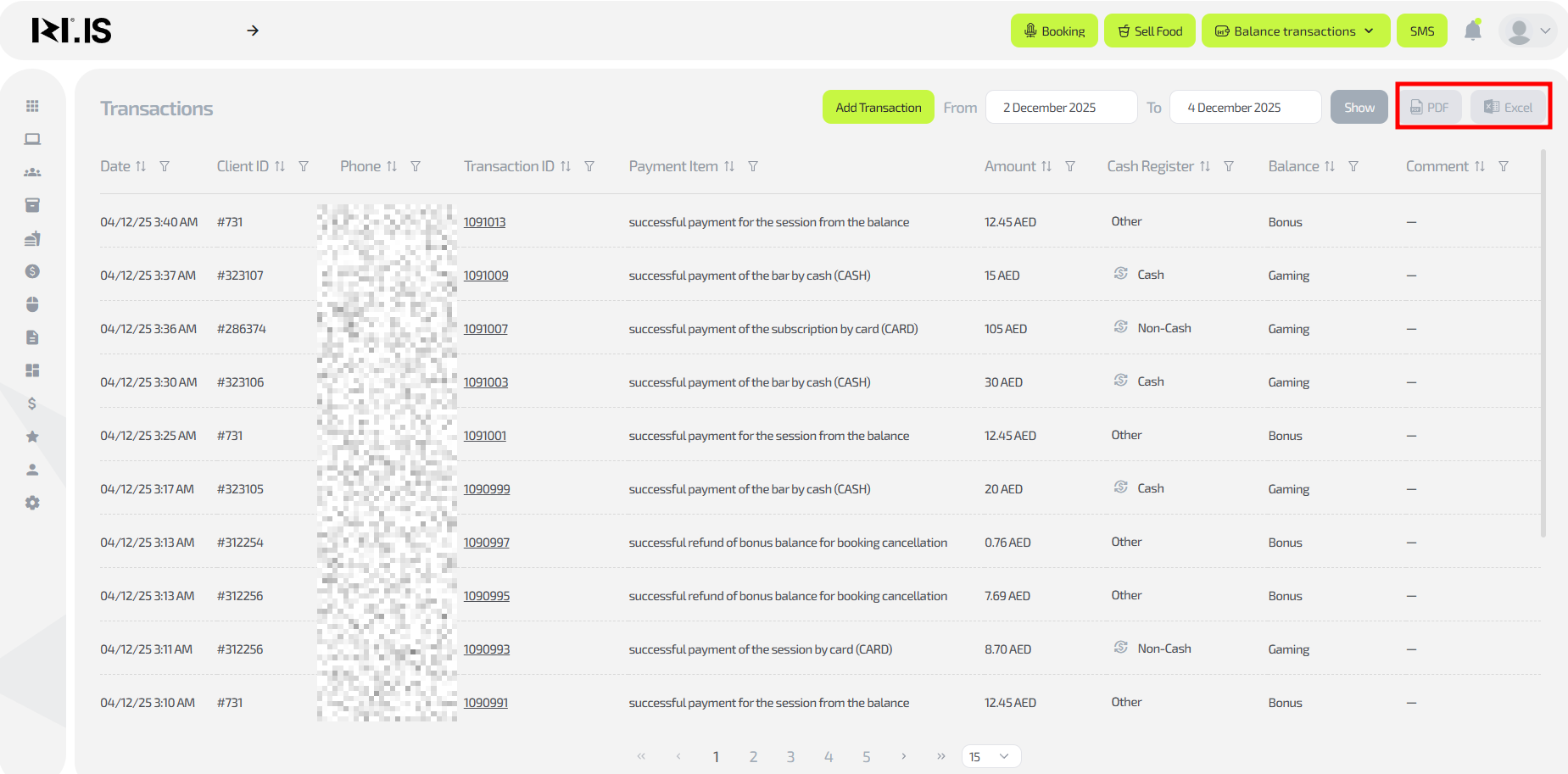Open transaction ID 1091007 link
The height and width of the screenshot is (774, 1568).
tap(485, 329)
